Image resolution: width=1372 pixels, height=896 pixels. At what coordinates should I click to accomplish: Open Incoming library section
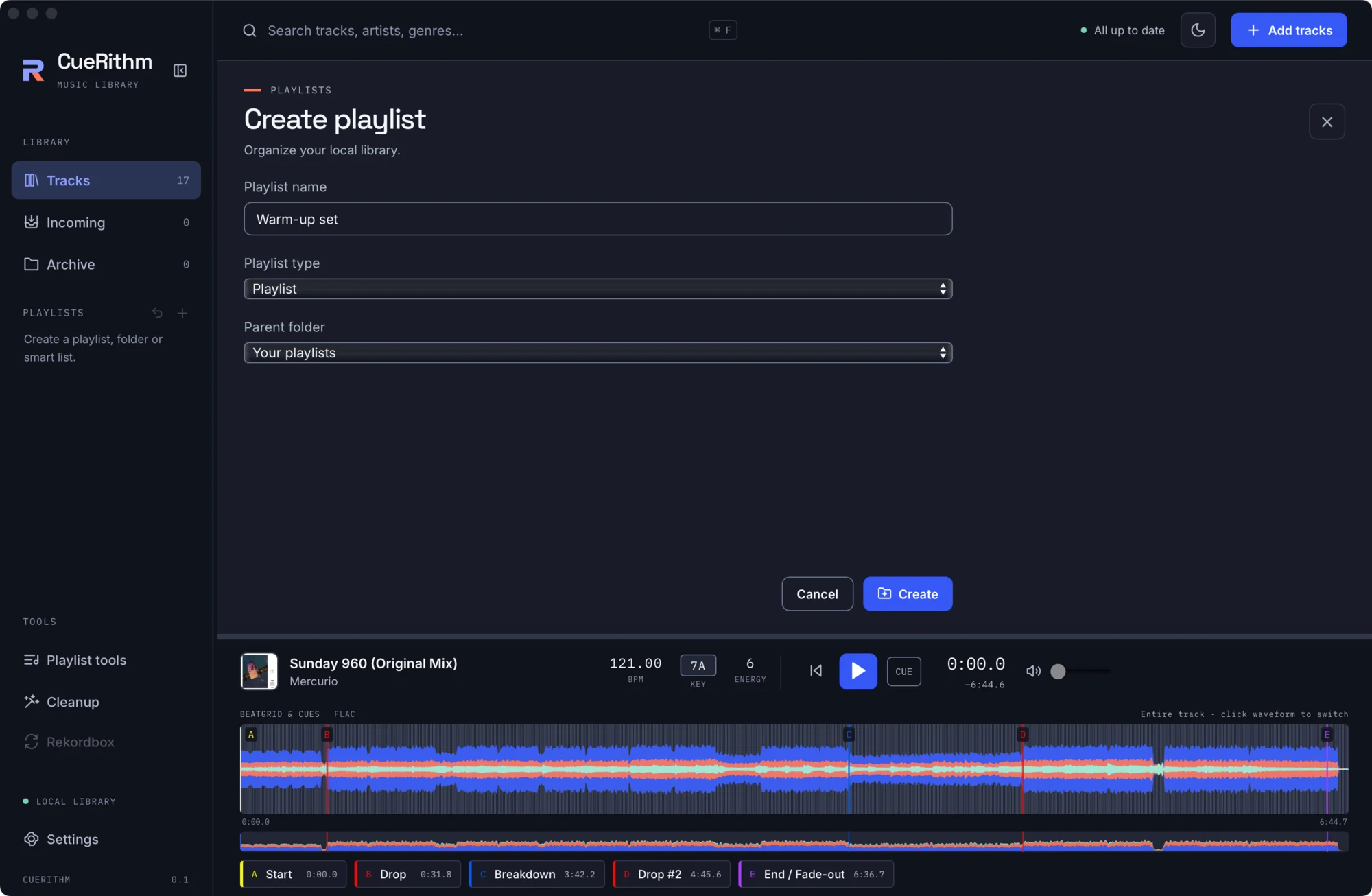tap(106, 222)
